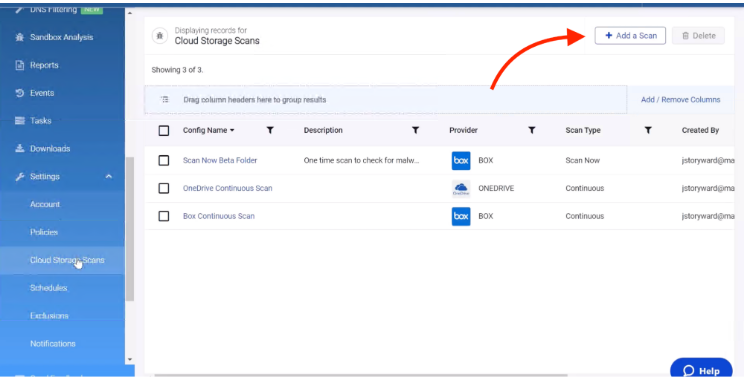Click sidebar scrollbar up arrow
This screenshot has height=377, width=744.
(130, 13)
